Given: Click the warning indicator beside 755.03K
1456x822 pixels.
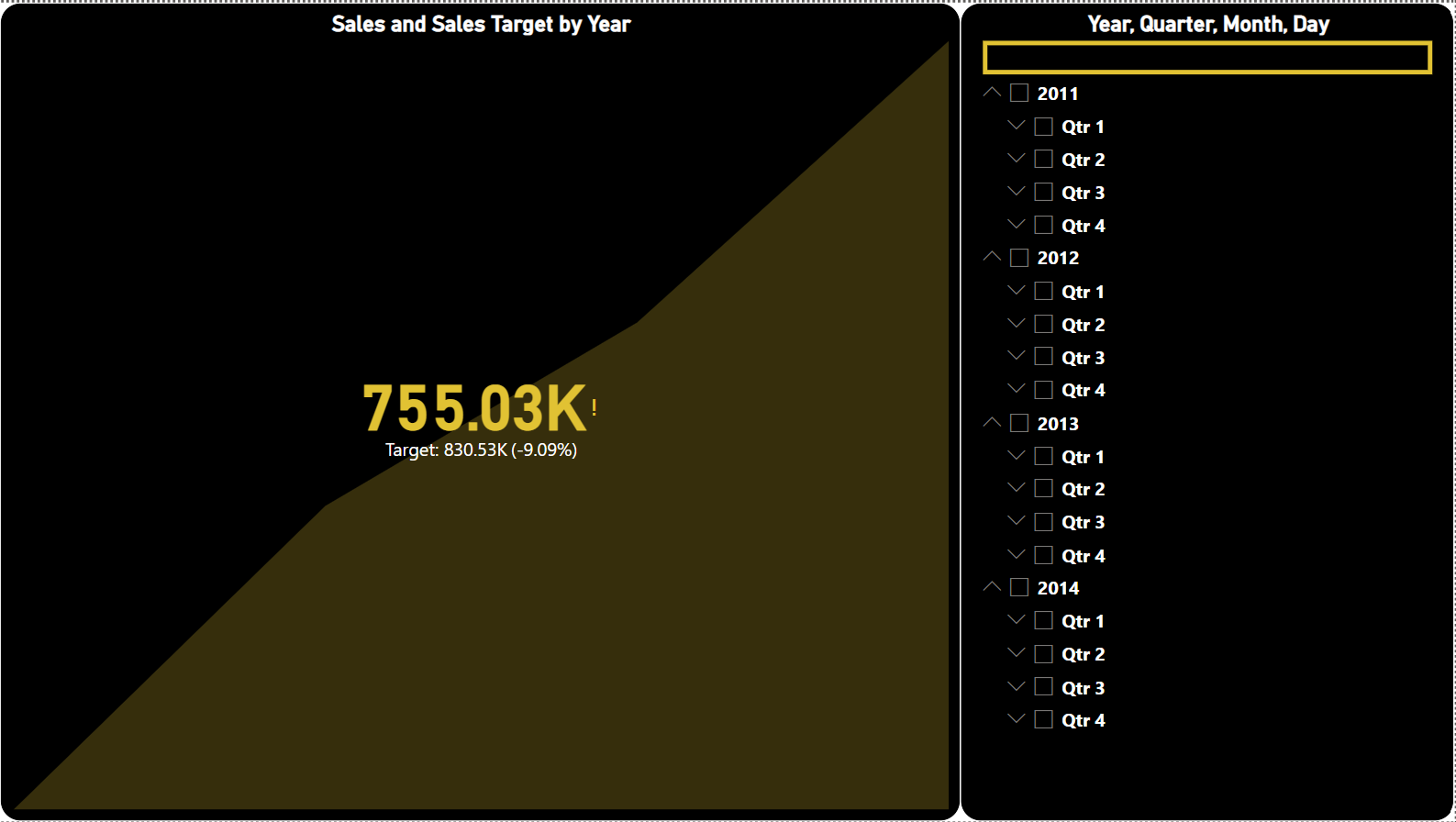Looking at the screenshot, I should 595,405.
